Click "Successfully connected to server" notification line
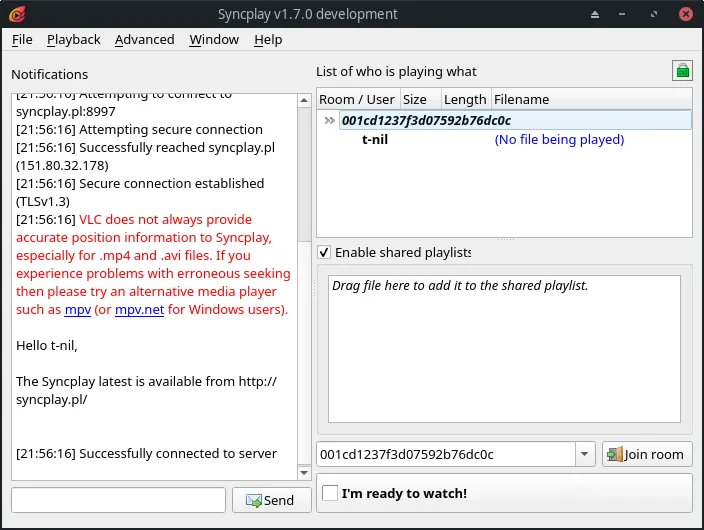The image size is (704, 530). point(146,454)
